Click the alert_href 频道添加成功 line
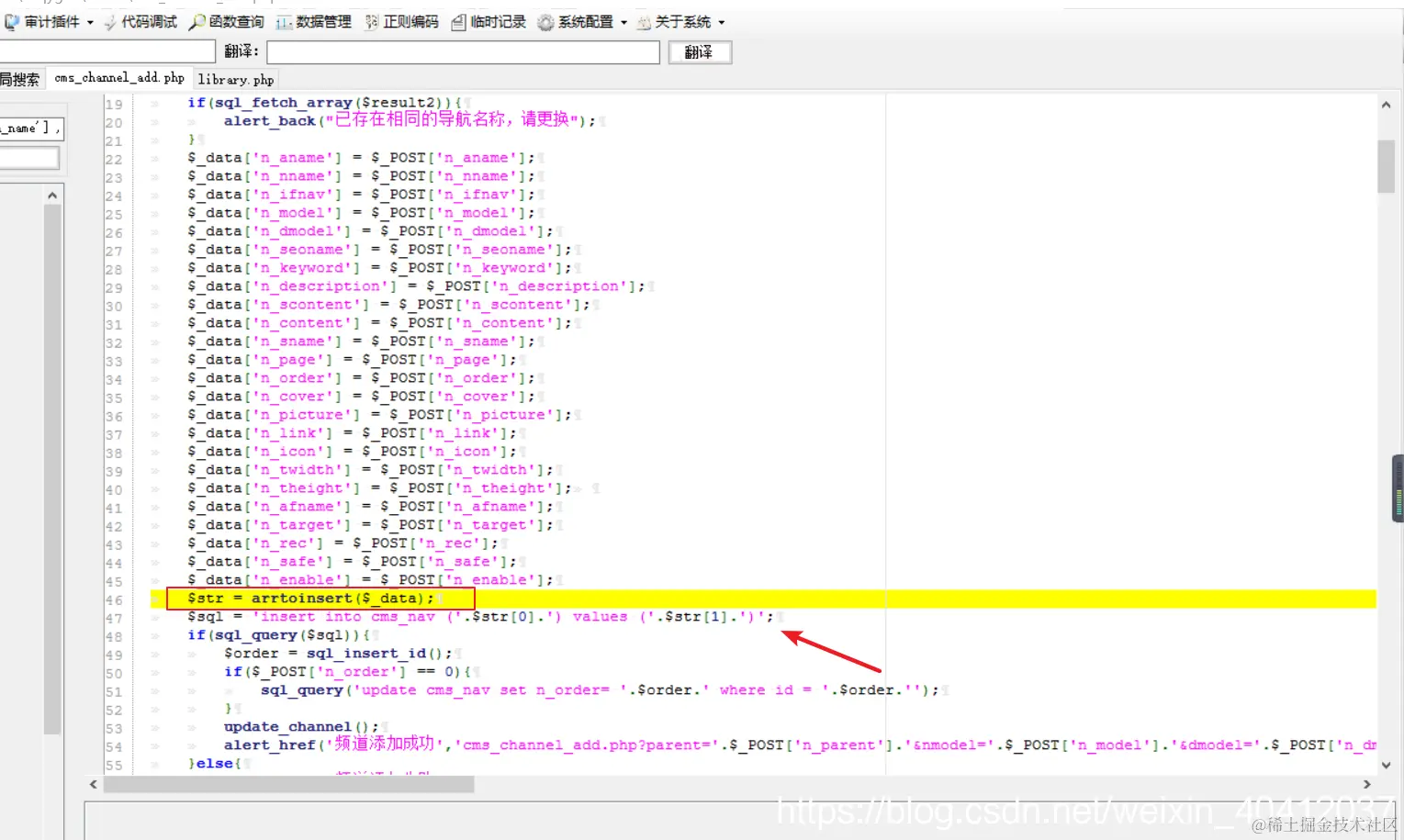Screen dimensions: 1404x840 tap(800, 745)
